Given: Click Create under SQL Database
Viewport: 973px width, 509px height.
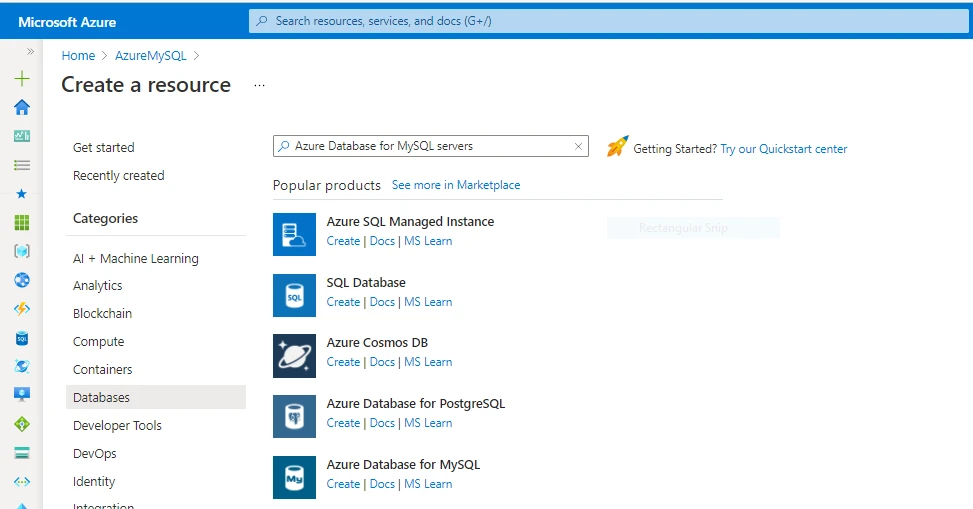Looking at the screenshot, I should [x=343, y=302].
